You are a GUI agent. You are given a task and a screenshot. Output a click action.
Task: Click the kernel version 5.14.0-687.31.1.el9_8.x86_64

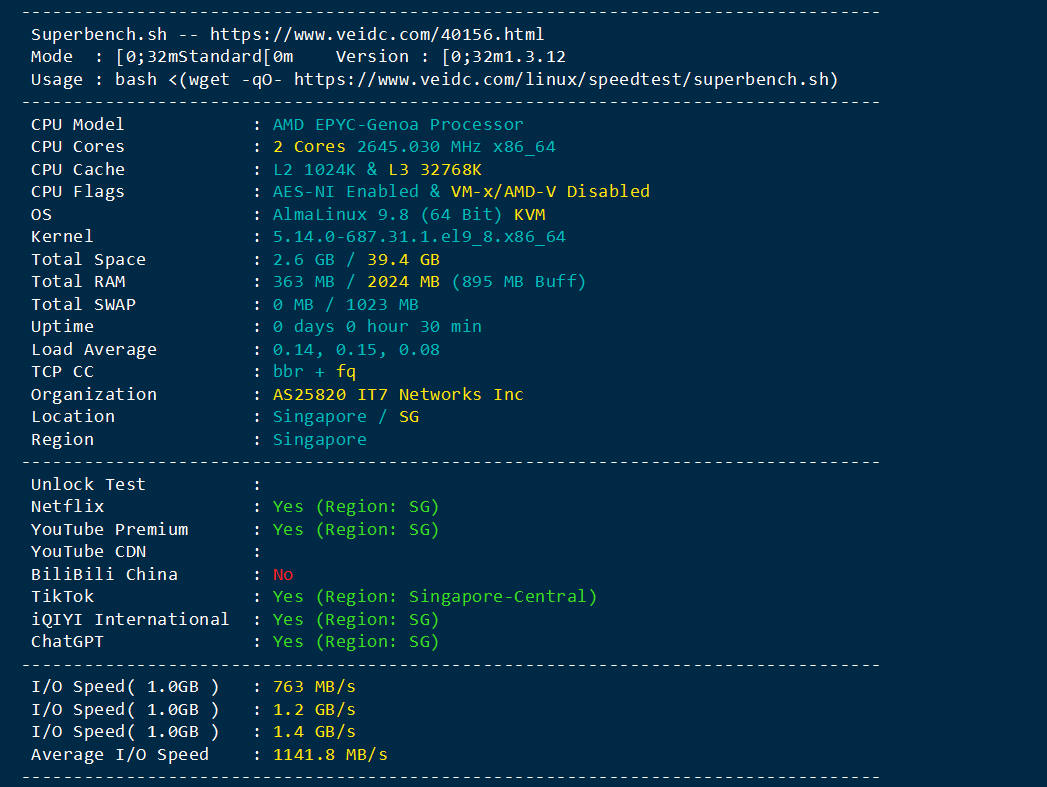pyautogui.click(x=419, y=237)
